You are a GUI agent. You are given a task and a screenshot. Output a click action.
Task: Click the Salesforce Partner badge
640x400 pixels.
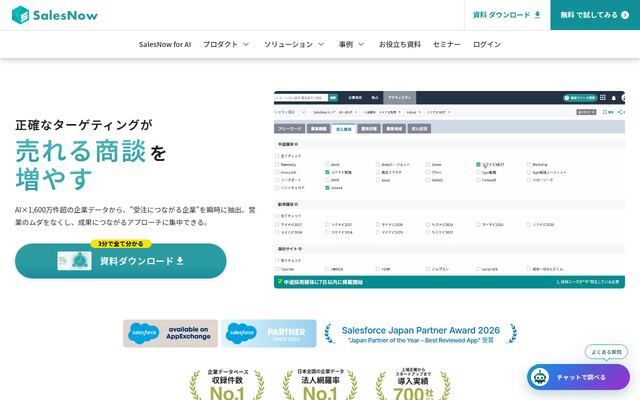click(x=269, y=333)
